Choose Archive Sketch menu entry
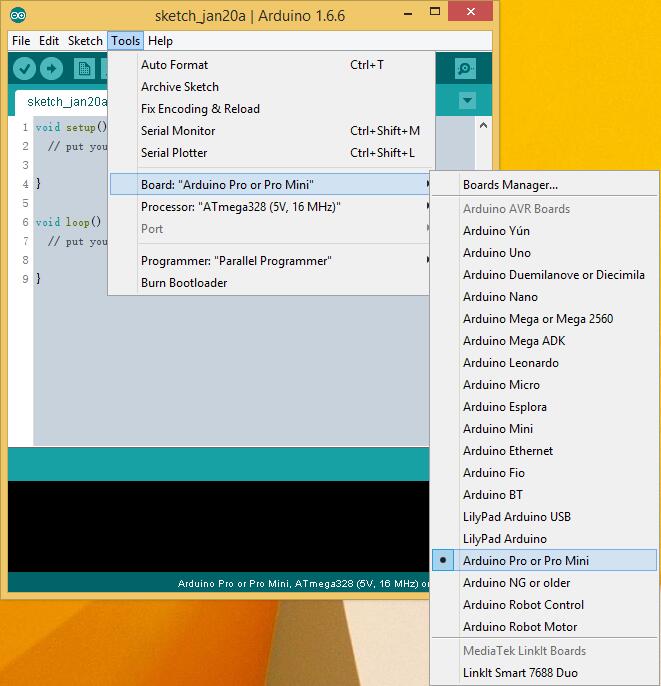661x686 pixels. click(x=271, y=87)
